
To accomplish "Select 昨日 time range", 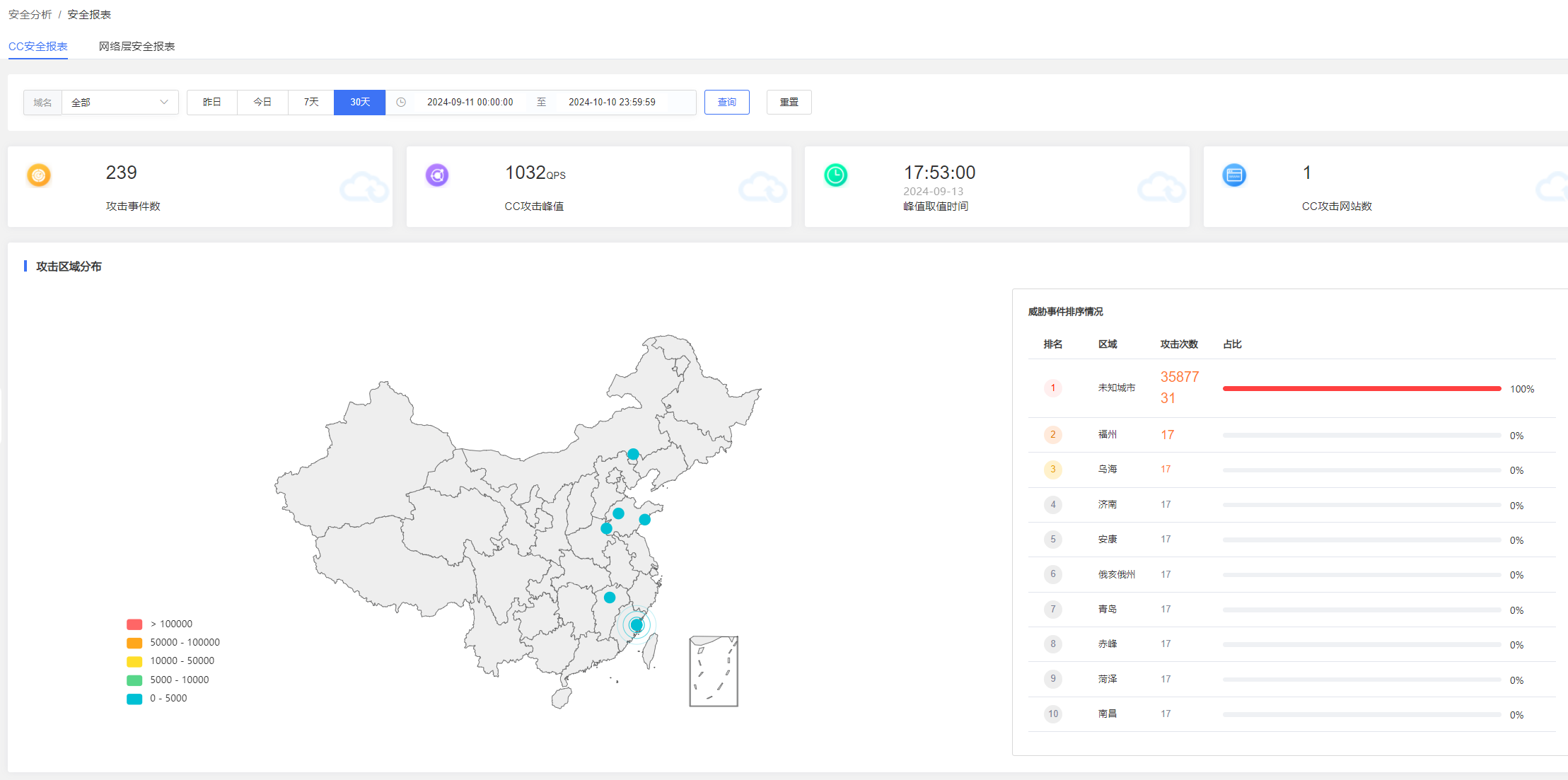I will [212, 103].
